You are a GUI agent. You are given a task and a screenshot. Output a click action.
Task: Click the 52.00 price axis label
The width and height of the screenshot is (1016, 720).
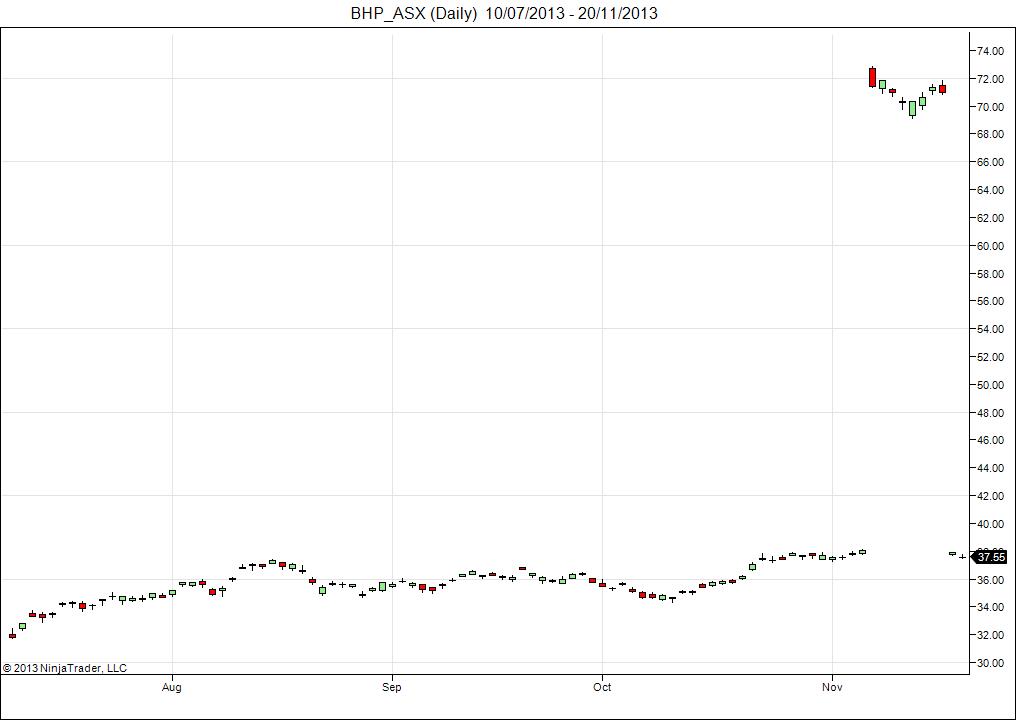(991, 356)
